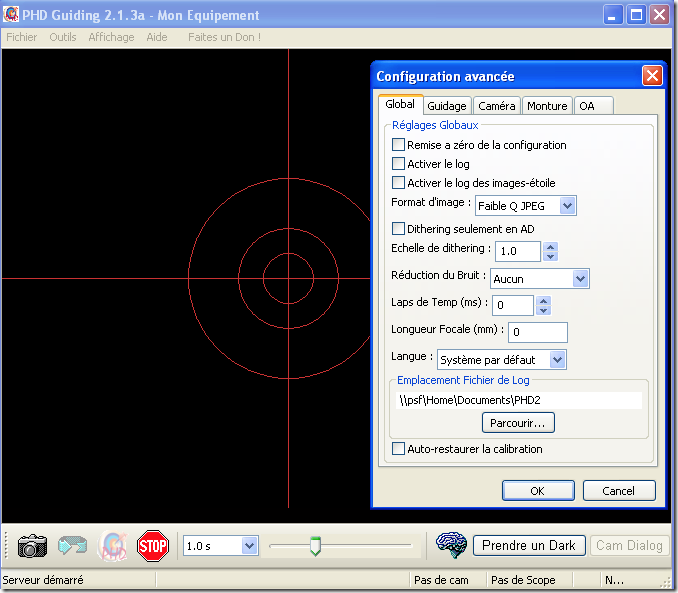Click the Cancel button
678x593 pixels.
click(619, 490)
